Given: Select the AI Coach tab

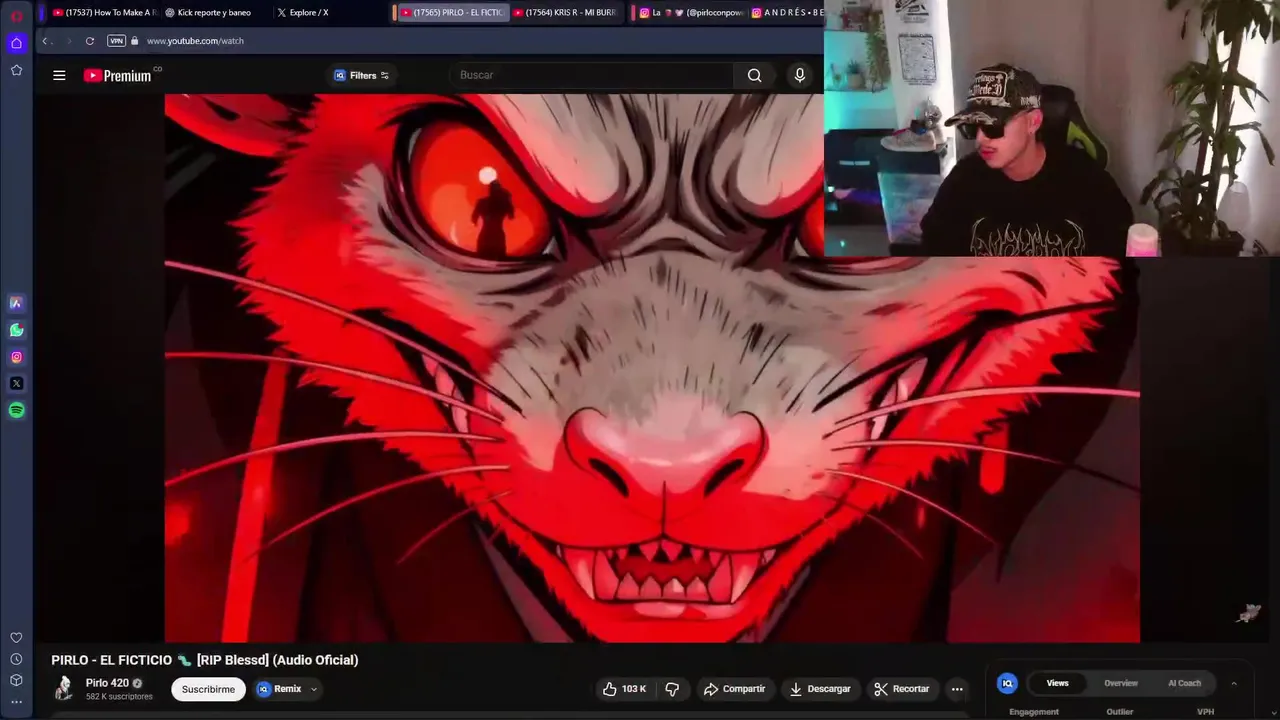Looking at the screenshot, I should (x=1184, y=683).
